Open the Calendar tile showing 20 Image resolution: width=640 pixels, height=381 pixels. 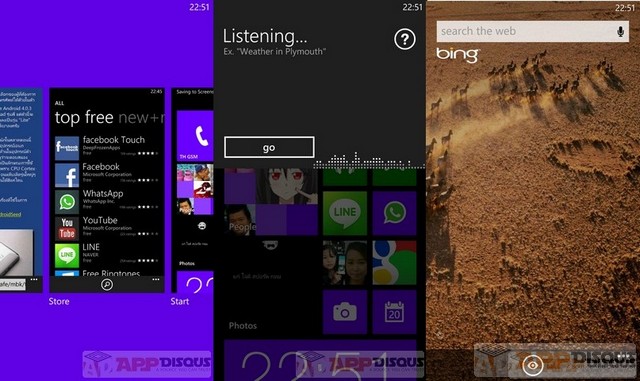point(394,312)
